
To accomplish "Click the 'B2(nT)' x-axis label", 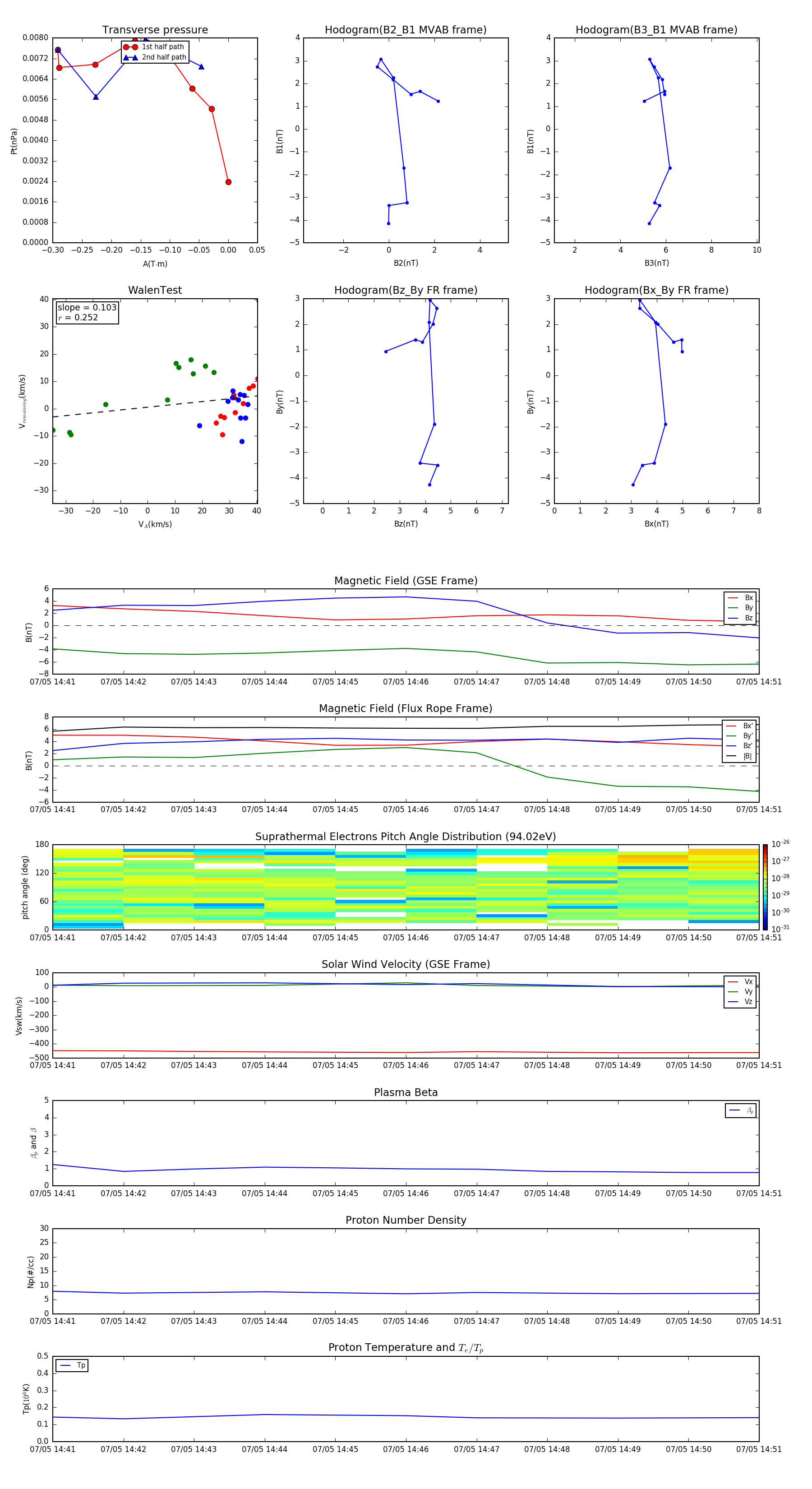I will point(406,263).
